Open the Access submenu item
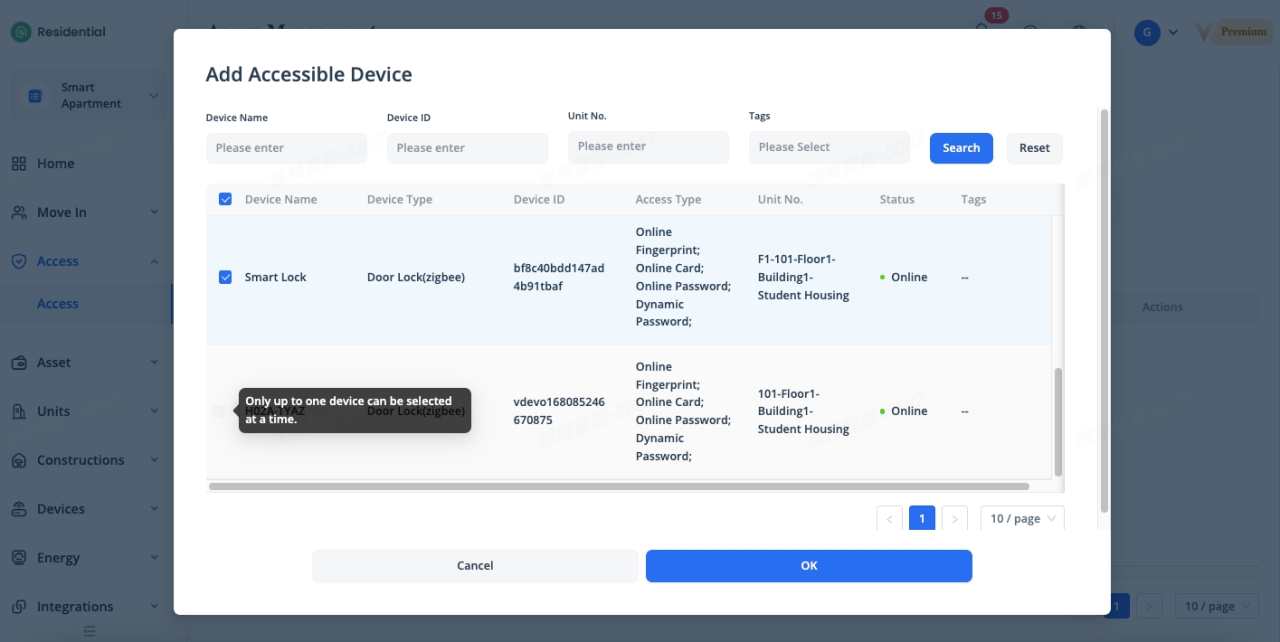 (58, 304)
